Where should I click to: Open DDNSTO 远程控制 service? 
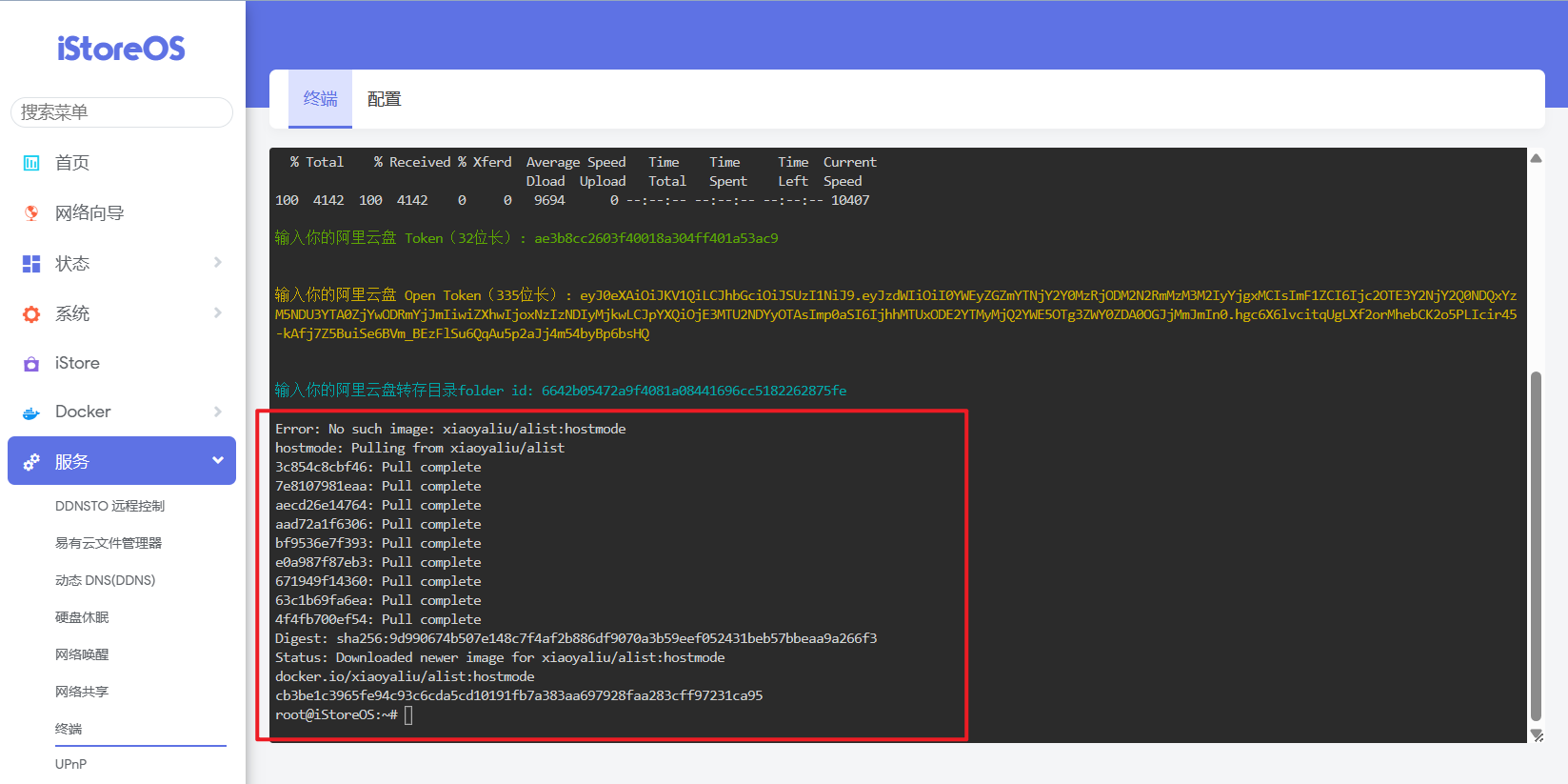coord(110,506)
